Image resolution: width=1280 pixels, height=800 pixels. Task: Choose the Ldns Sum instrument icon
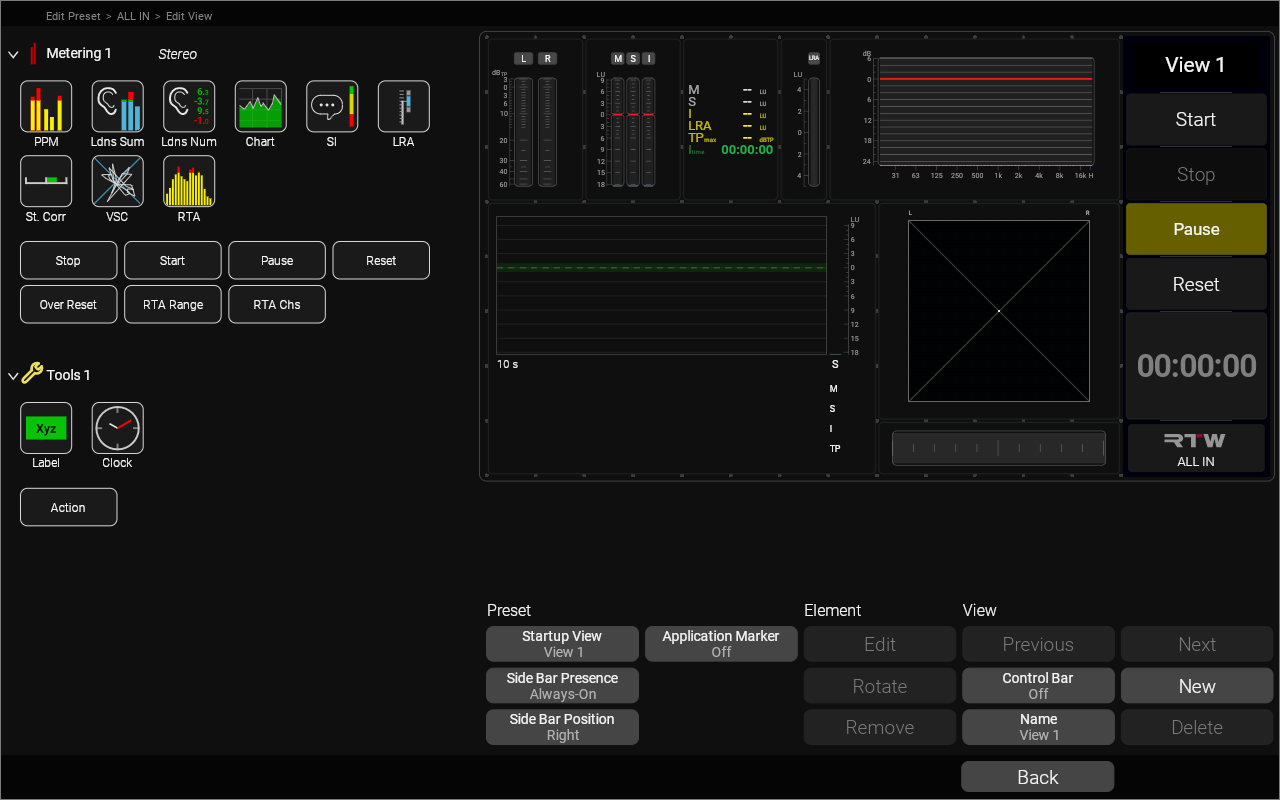[x=117, y=107]
